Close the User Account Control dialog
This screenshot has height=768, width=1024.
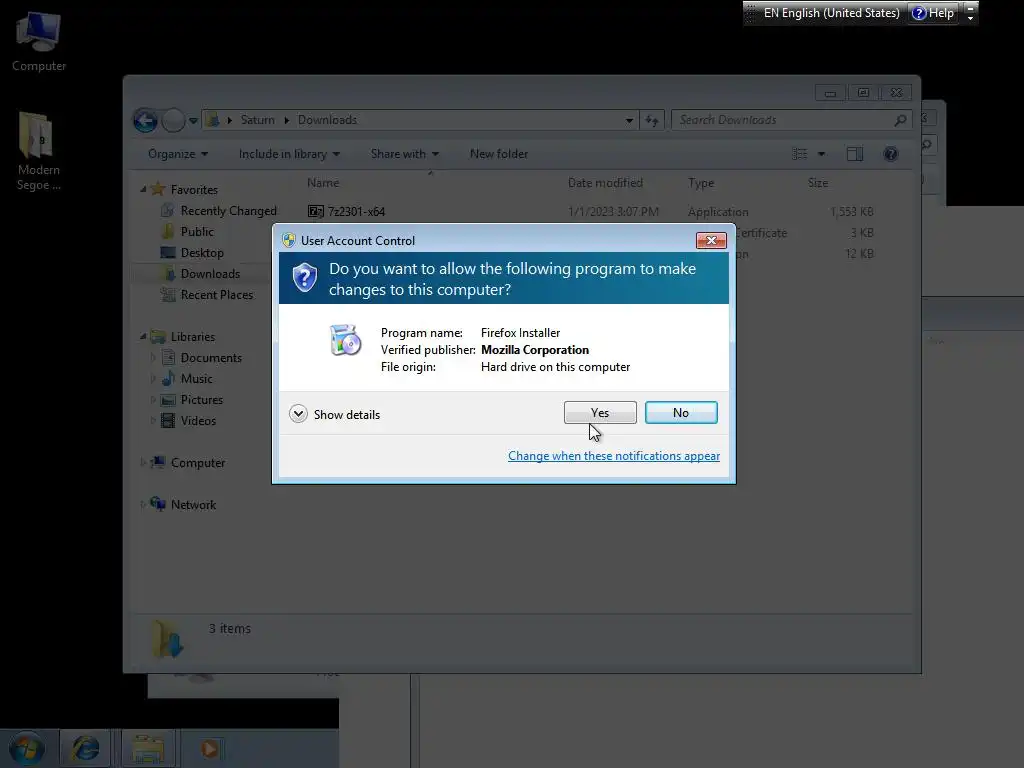tap(711, 240)
